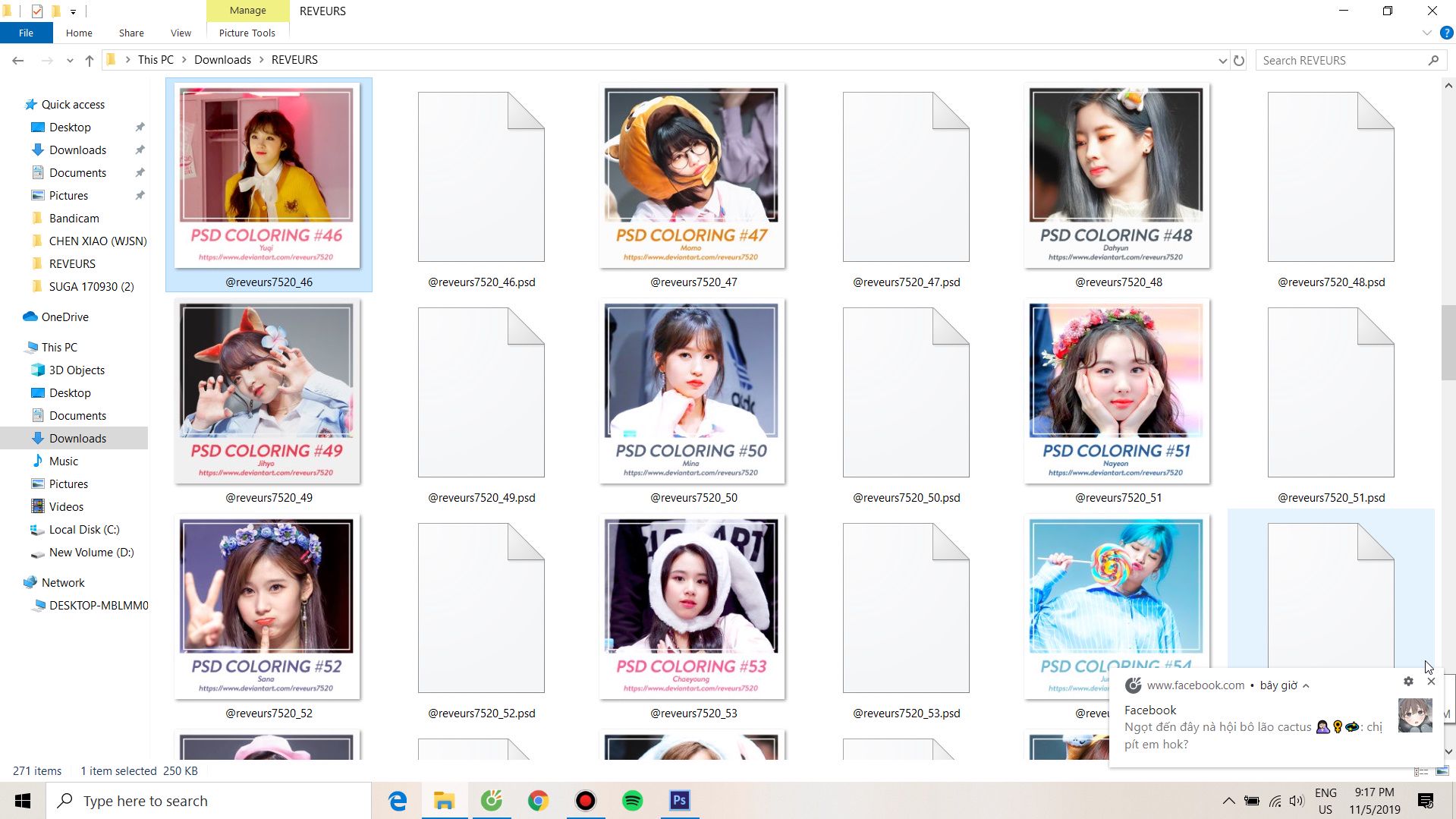Click This PC in the address breadcrumb

156,60
